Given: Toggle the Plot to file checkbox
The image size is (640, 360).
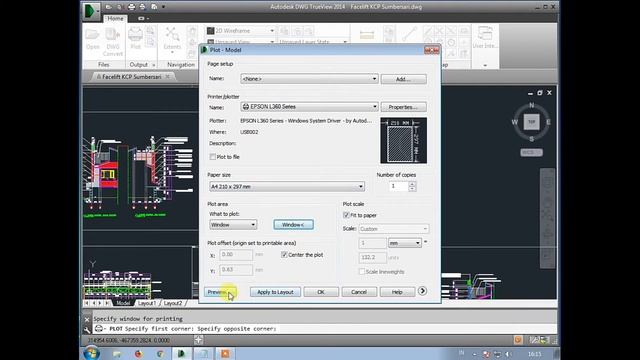Looking at the screenshot, I should [213, 157].
